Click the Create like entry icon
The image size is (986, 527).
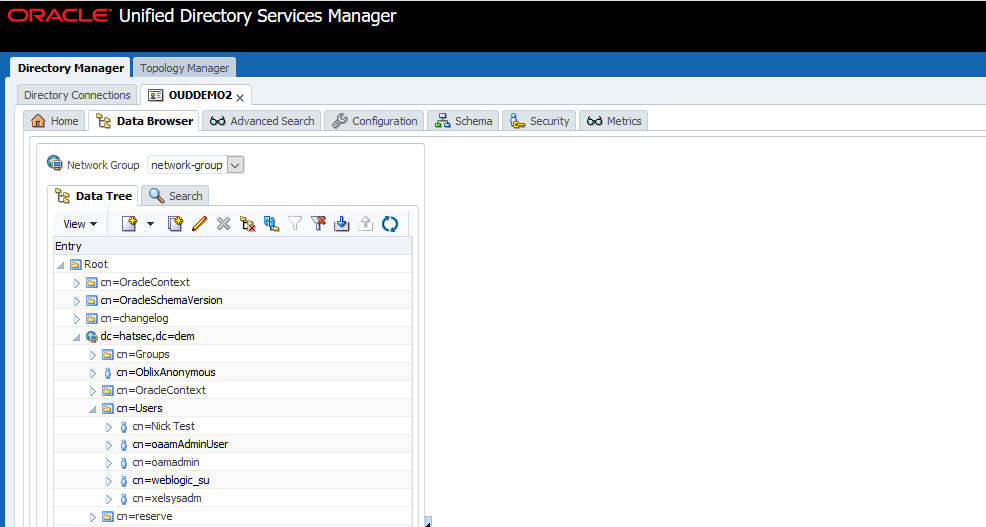175,224
